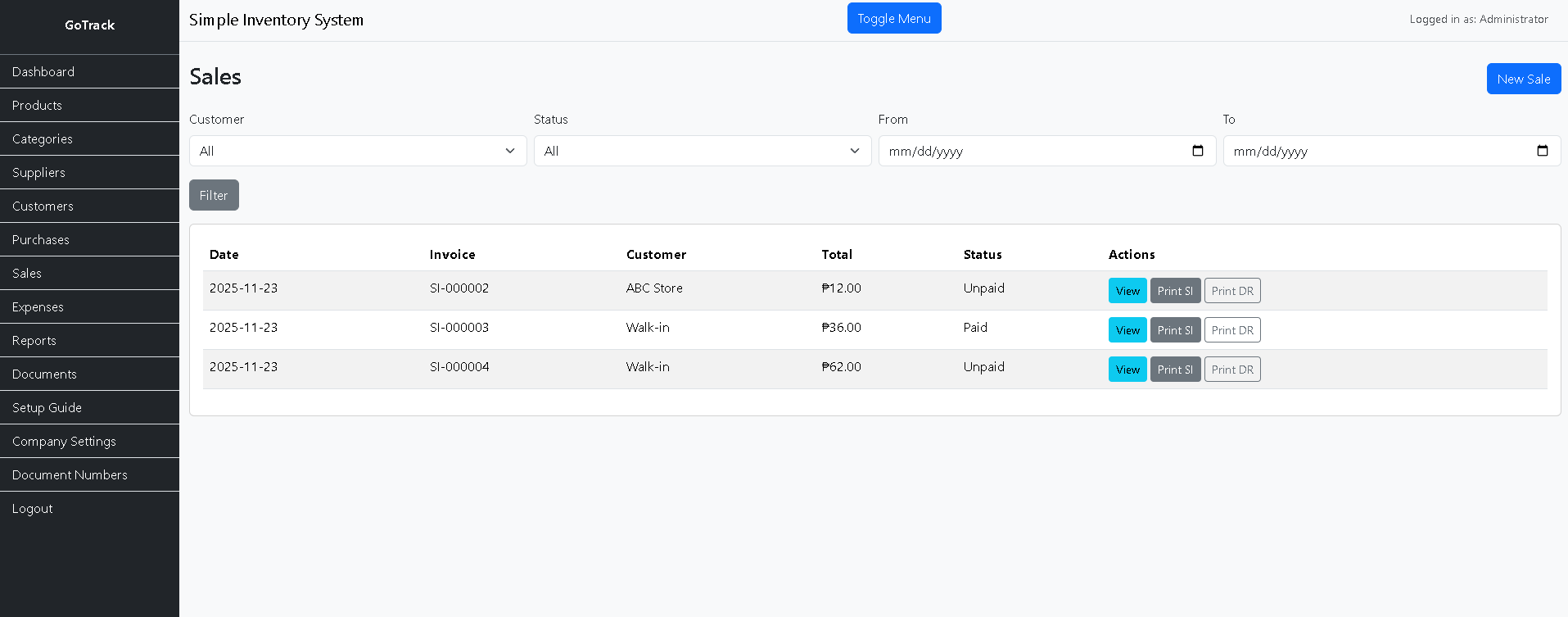Screen dimensions: 1568x617
Task: Click the Toggle Menu button
Action: pyautogui.click(x=894, y=18)
